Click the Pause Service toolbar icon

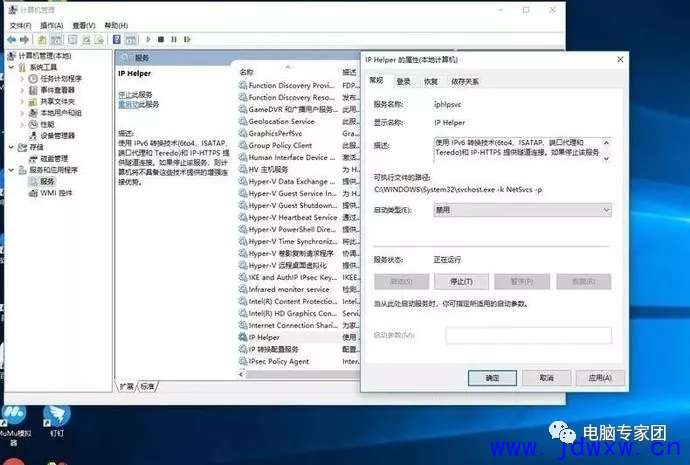click(x=174, y=40)
